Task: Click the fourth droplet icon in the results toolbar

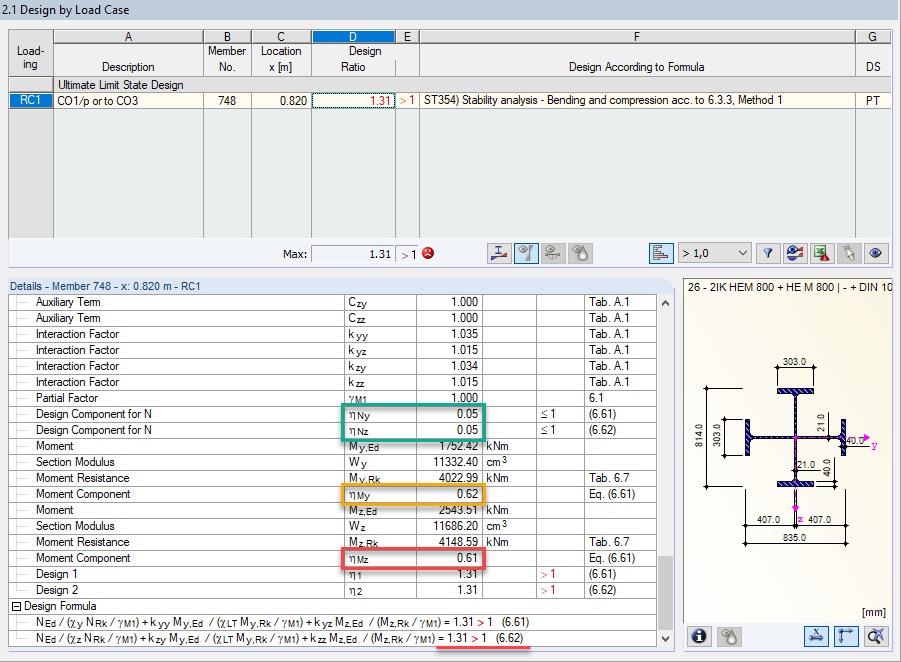Action: point(581,253)
